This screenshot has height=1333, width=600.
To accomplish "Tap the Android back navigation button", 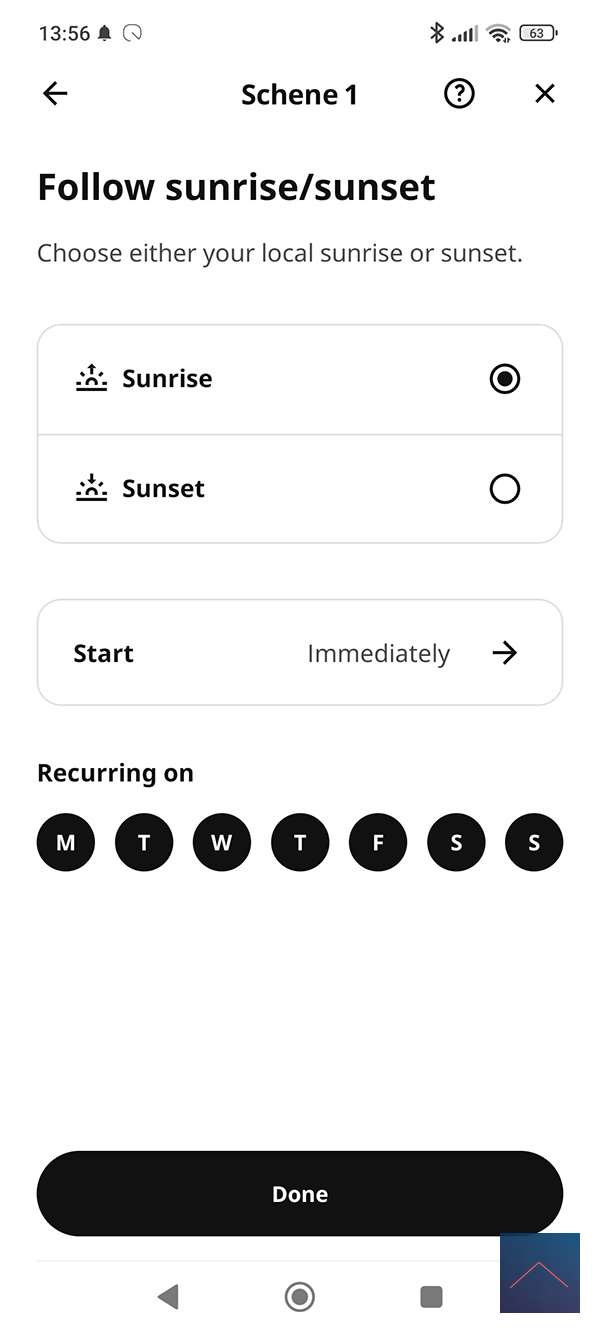I will coord(168,1297).
